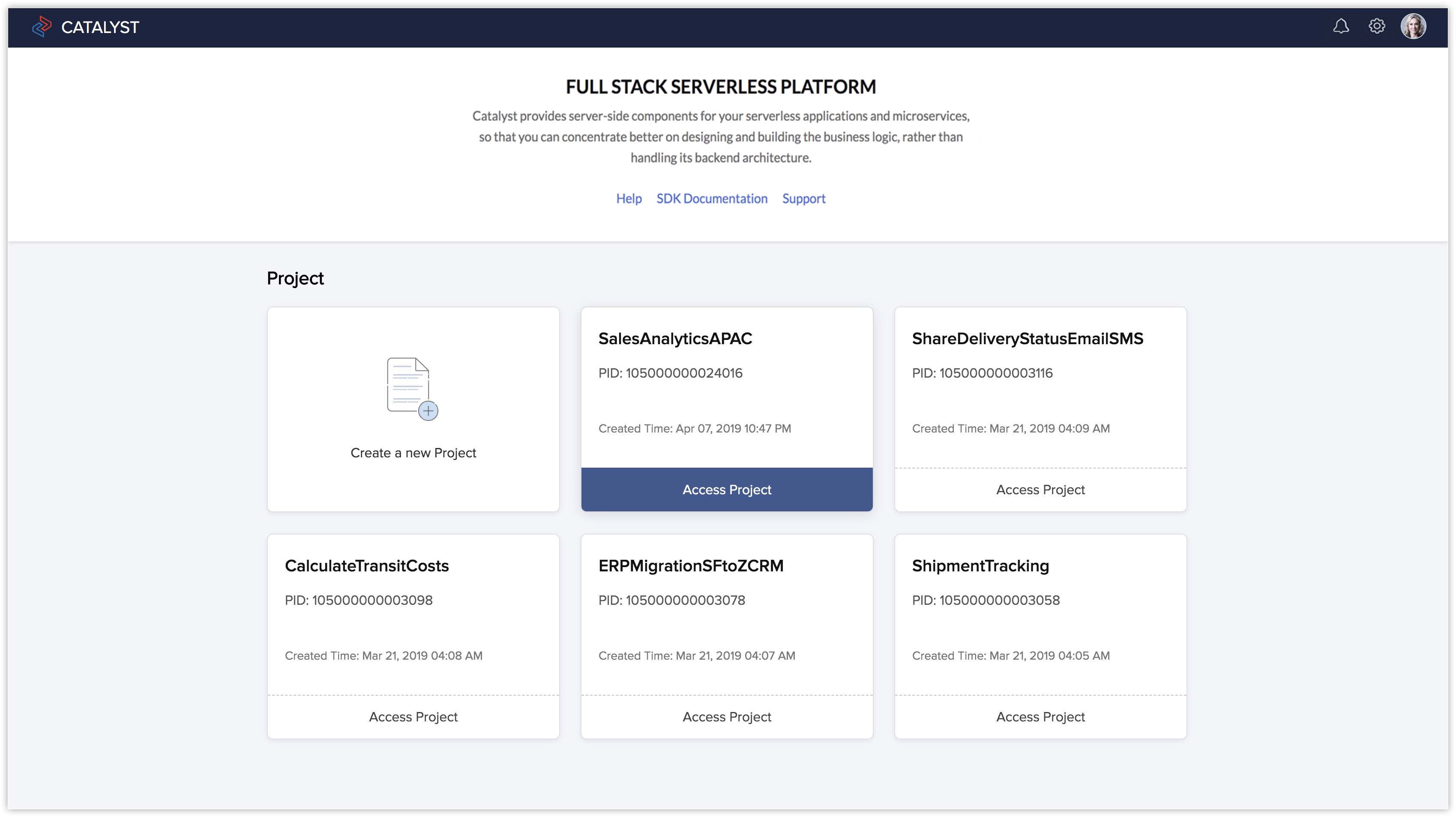The width and height of the screenshot is (1456, 817).
Task: Click PID 105000000003116
Action: pos(982,373)
